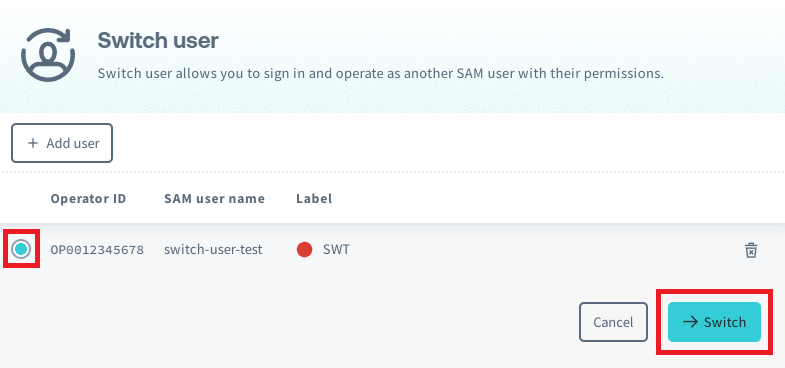The width and height of the screenshot is (785, 368).
Task: Click the SAM user name column header
Action: (x=214, y=199)
